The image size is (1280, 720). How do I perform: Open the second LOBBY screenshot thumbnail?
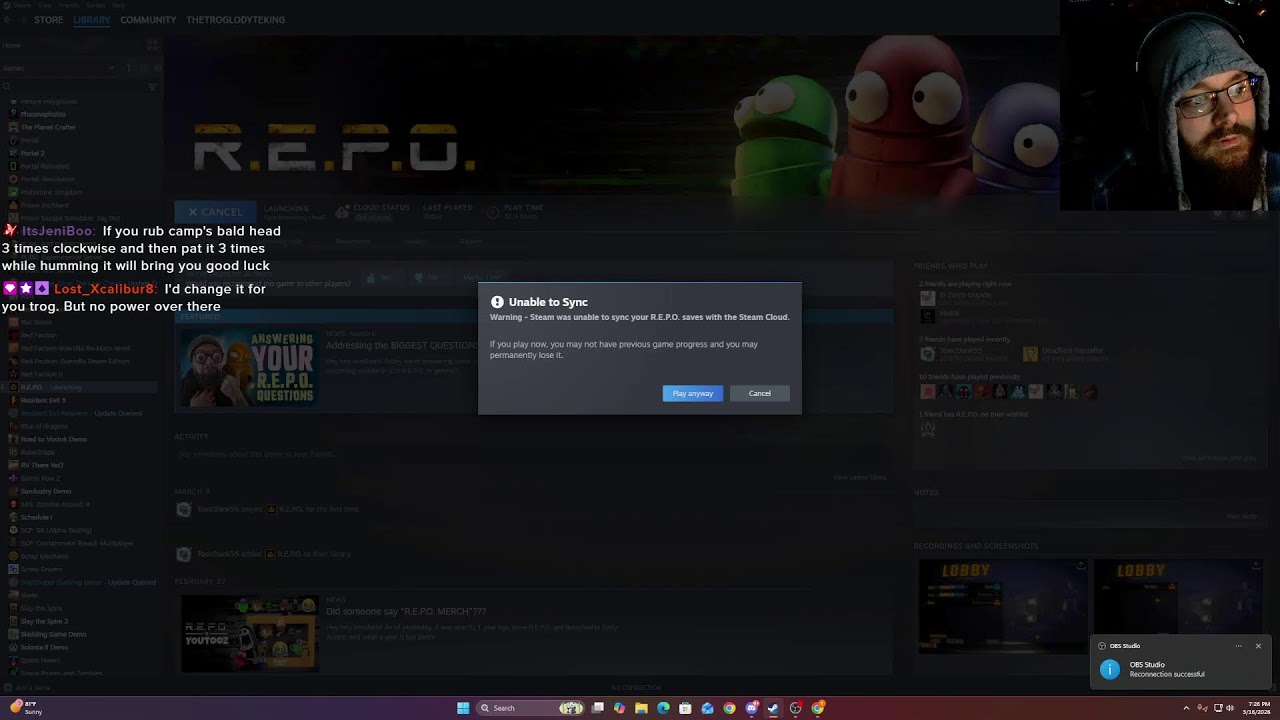1178,605
